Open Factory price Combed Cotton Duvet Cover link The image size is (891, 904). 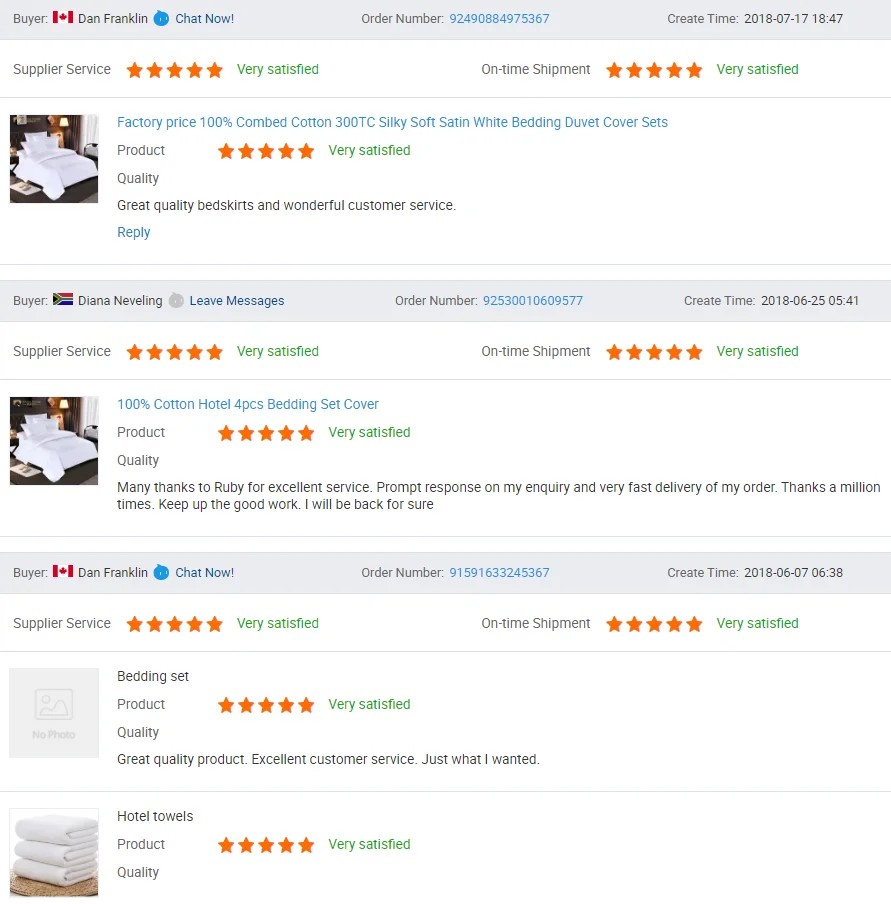pos(392,122)
